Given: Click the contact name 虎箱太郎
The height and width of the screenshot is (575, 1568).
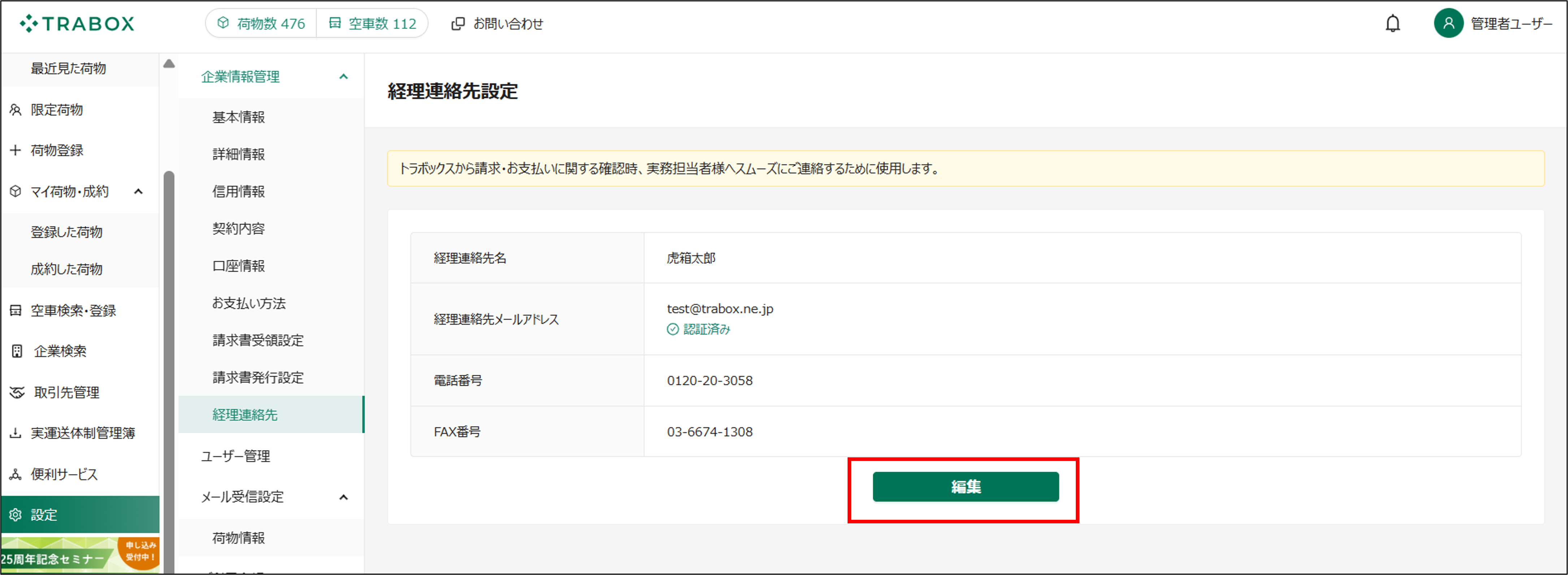Looking at the screenshot, I should coord(691,258).
